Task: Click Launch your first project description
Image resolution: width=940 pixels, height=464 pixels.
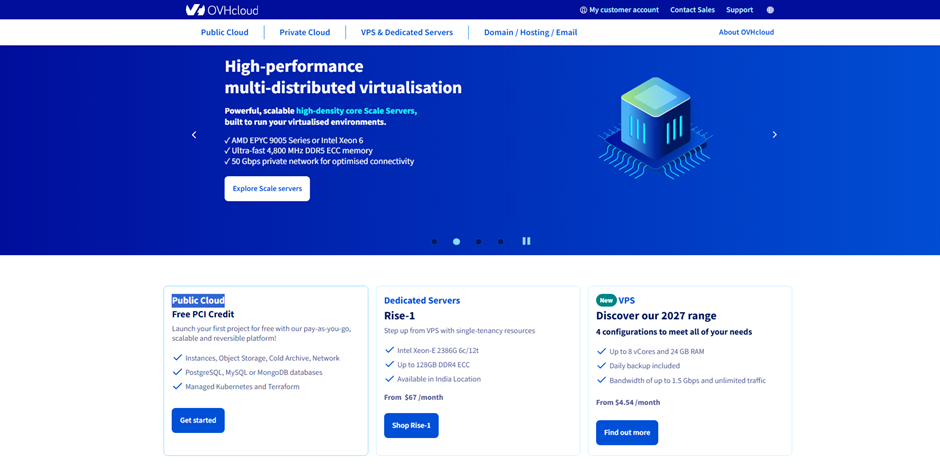Action: click(259, 334)
